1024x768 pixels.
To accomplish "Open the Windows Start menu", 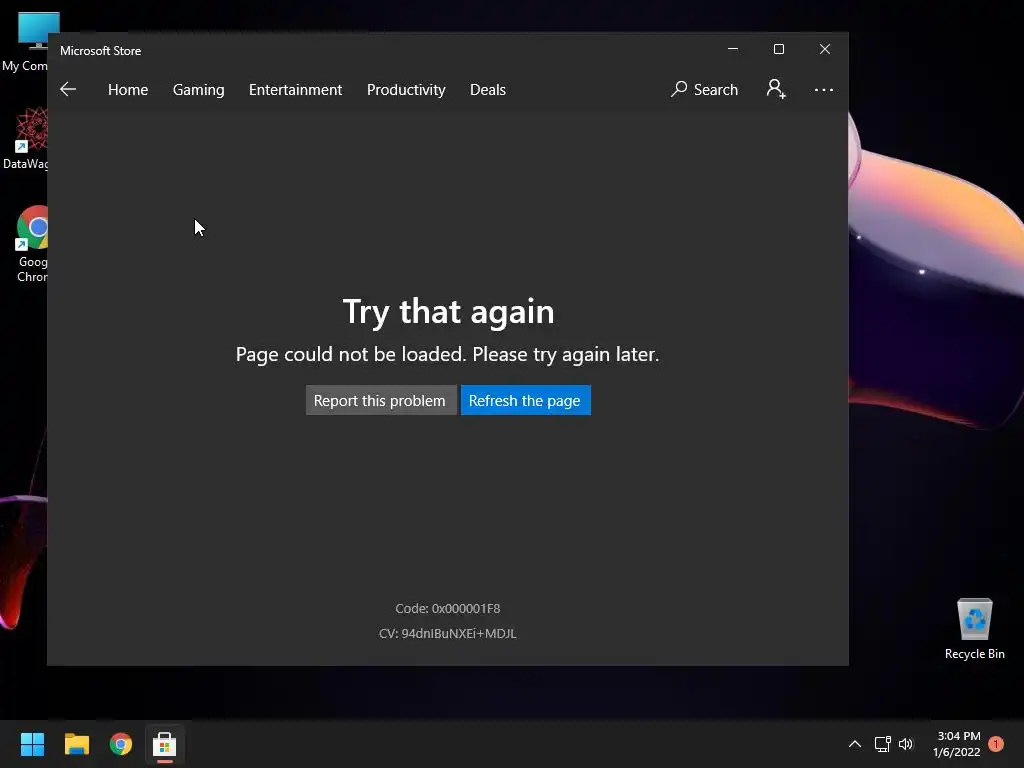I will click(32, 744).
